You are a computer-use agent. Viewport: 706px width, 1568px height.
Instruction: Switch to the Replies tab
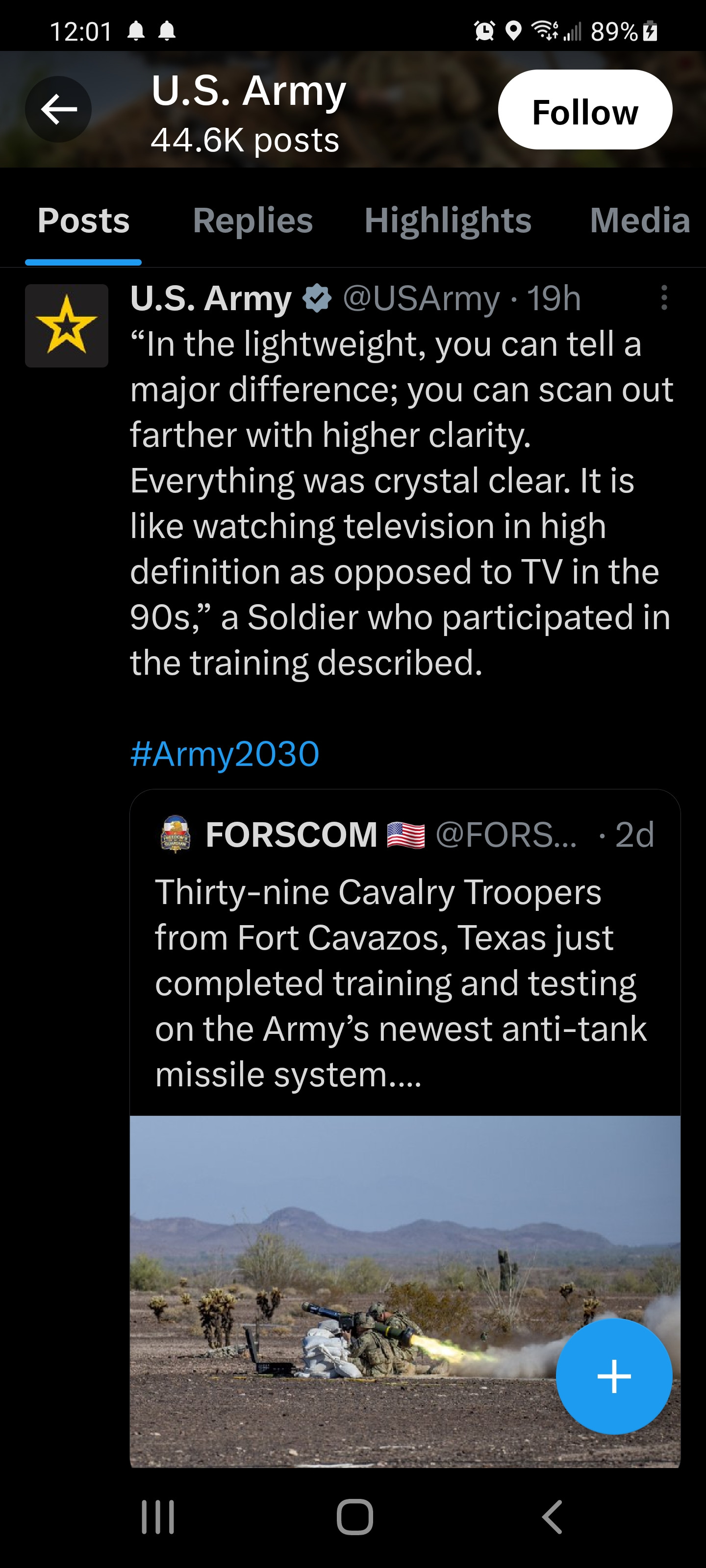pos(253,220)
